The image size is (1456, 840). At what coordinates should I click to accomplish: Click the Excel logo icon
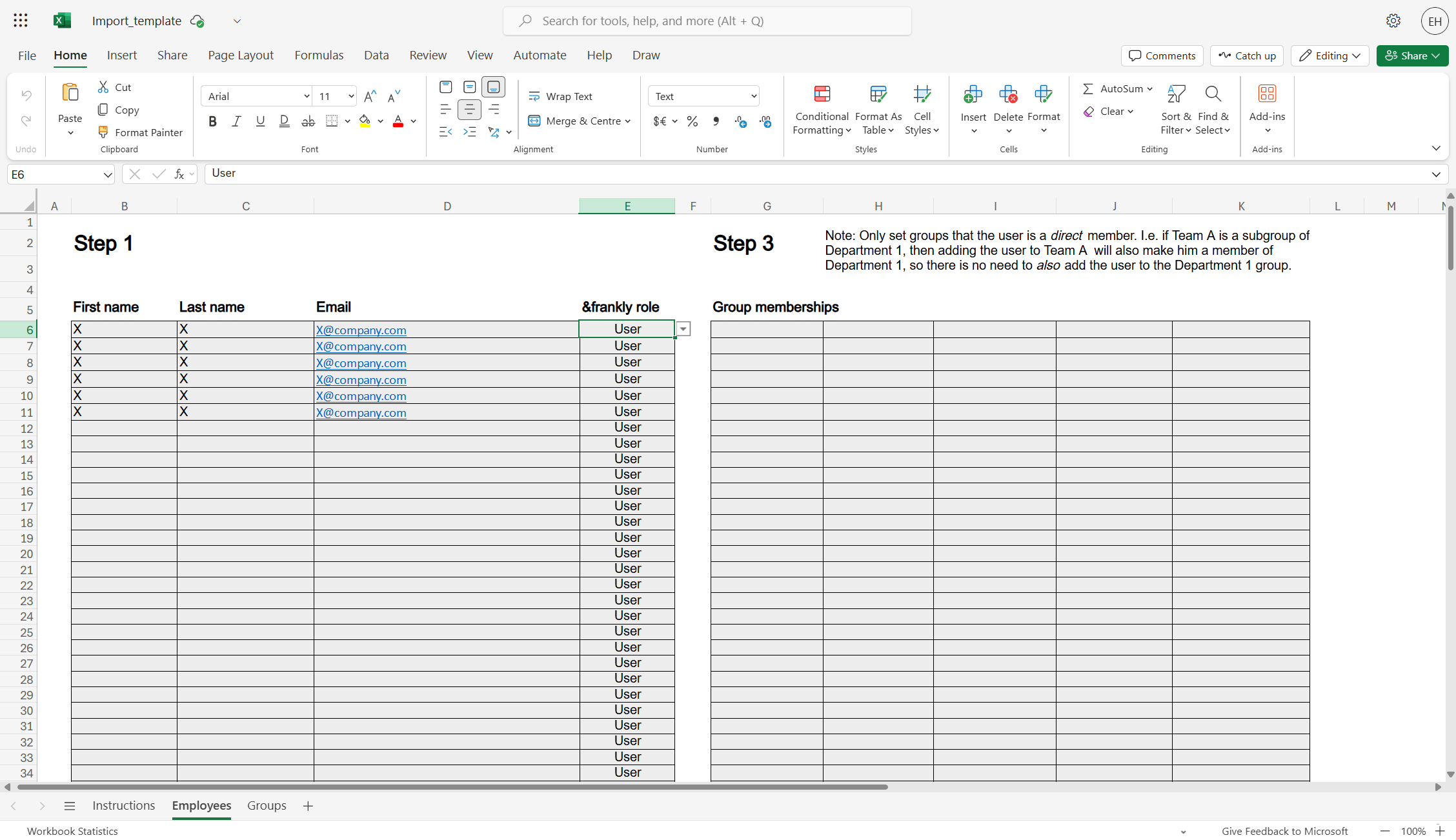(62, 21)
